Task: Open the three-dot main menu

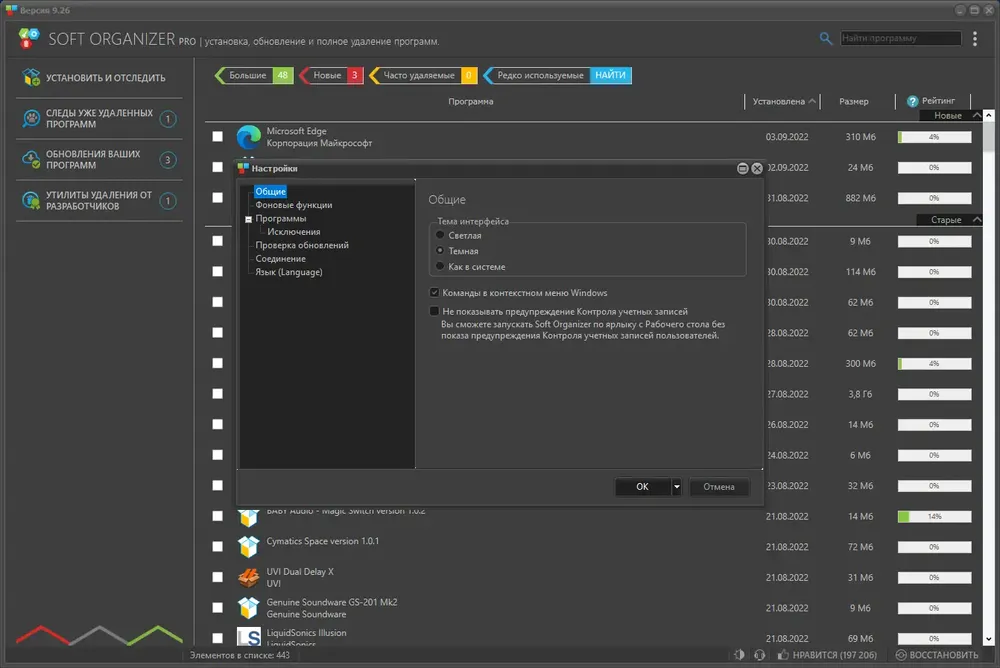Action: 974,39
